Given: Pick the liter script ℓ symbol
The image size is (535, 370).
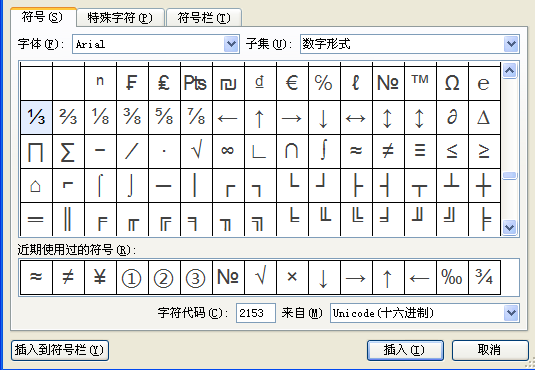Looking at the screenshot, I should click(x=356, y=83).
